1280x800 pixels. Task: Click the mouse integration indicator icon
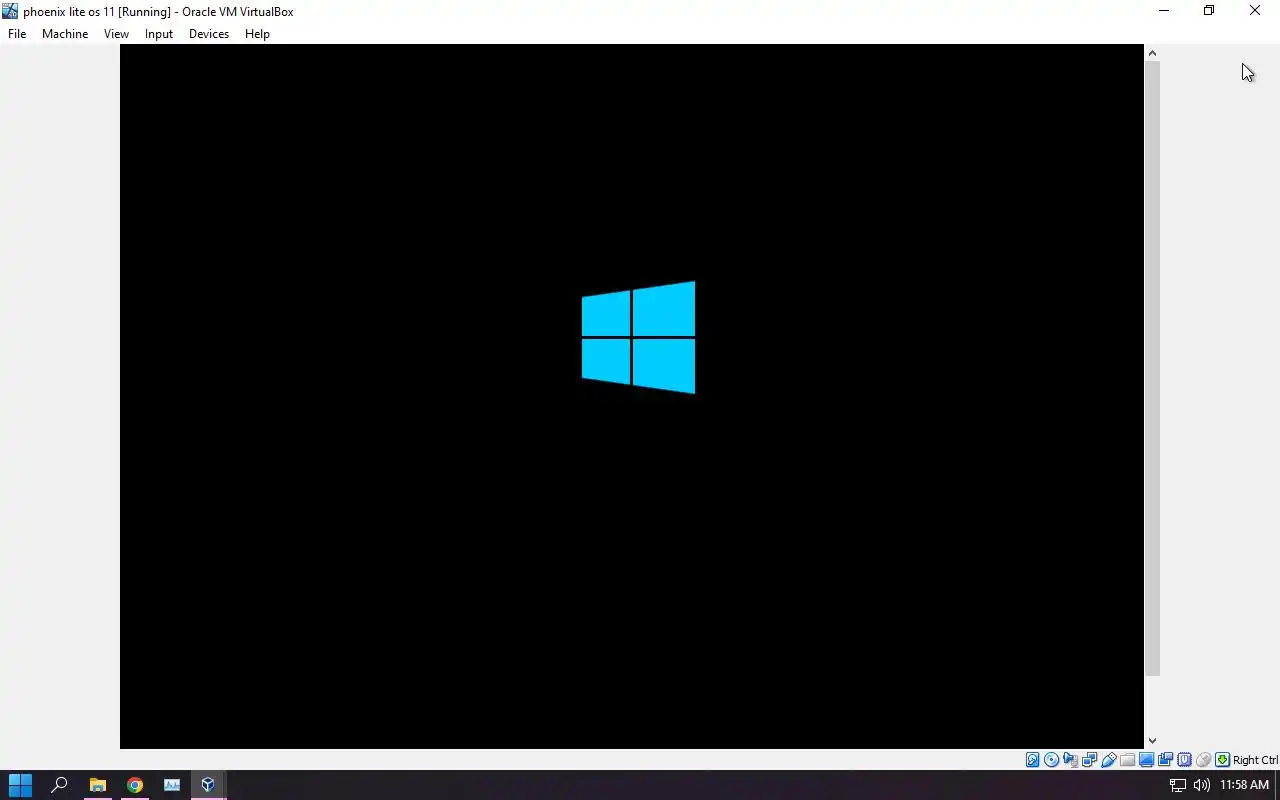pyautogui.click(x=1203, y=760)
